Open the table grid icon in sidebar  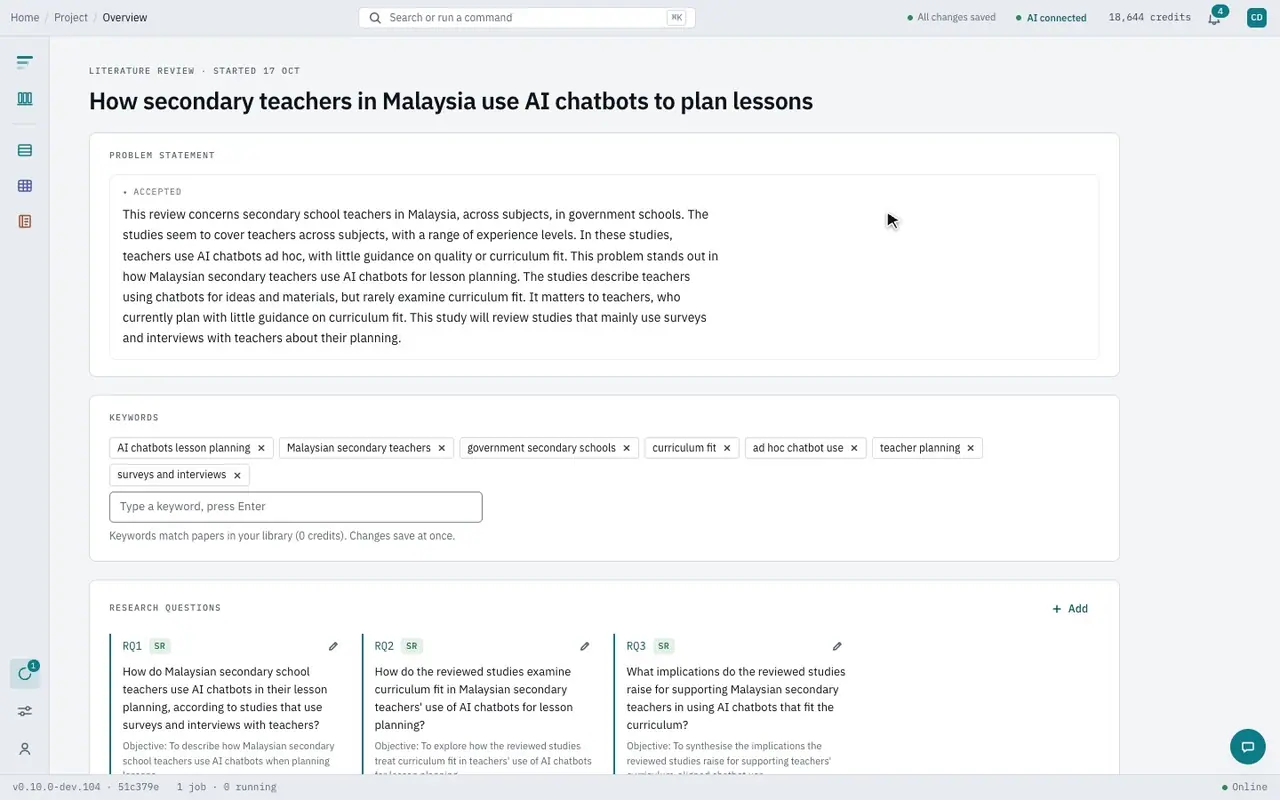(25, 186)
